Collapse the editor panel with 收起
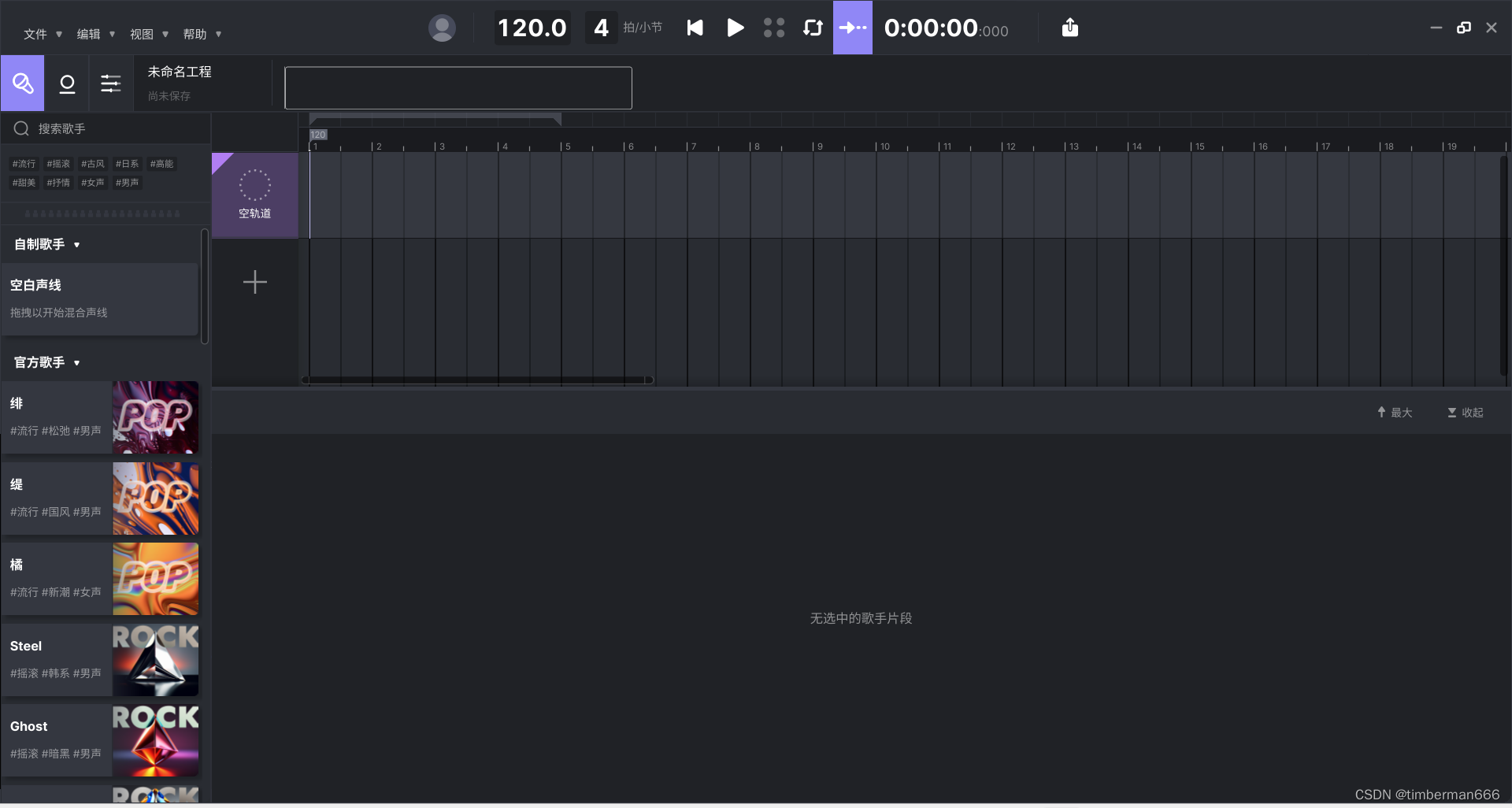 coord(1466,413)
